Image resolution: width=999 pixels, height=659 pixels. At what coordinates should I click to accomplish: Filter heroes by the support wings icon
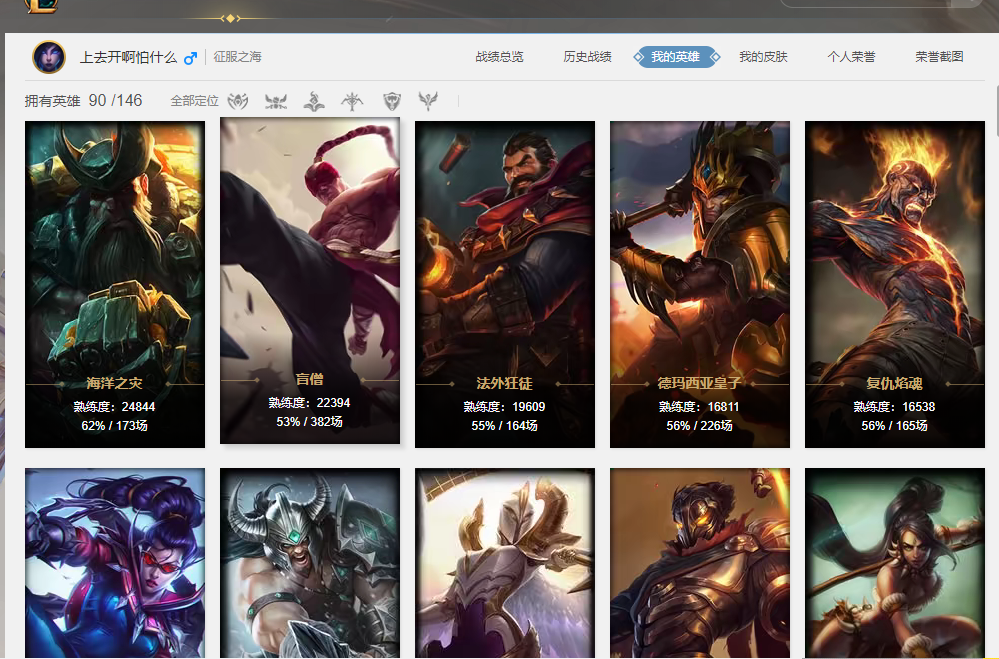coord(428,101)
